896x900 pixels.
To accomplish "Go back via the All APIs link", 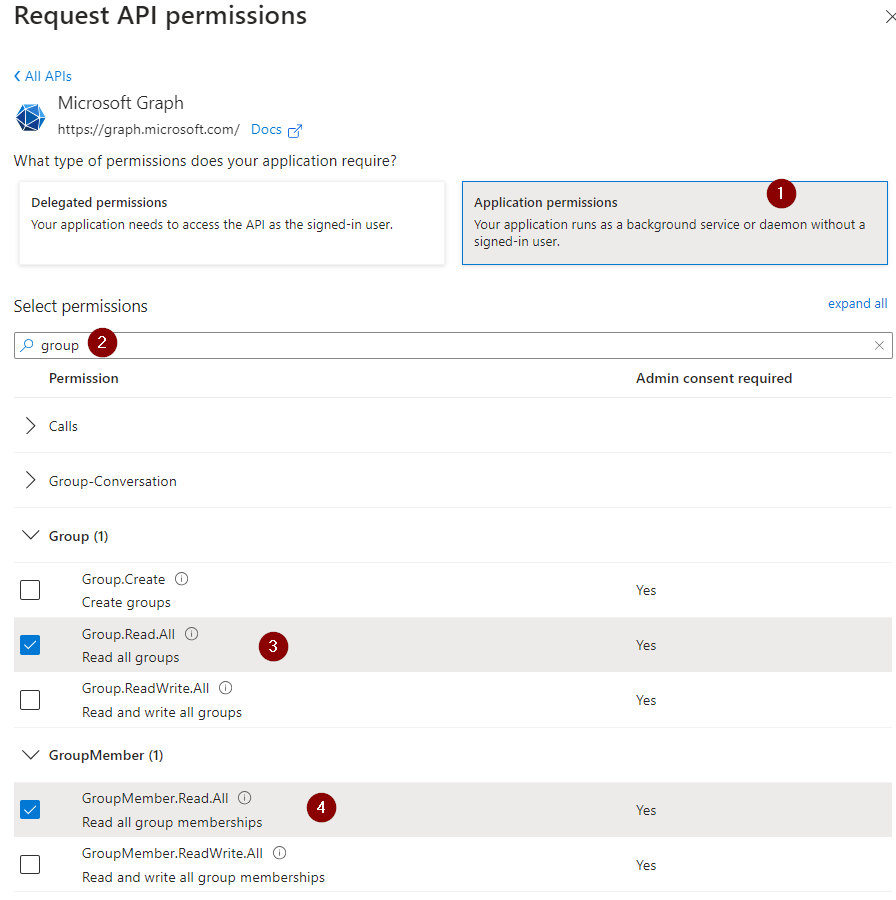I will pos(43,76).
